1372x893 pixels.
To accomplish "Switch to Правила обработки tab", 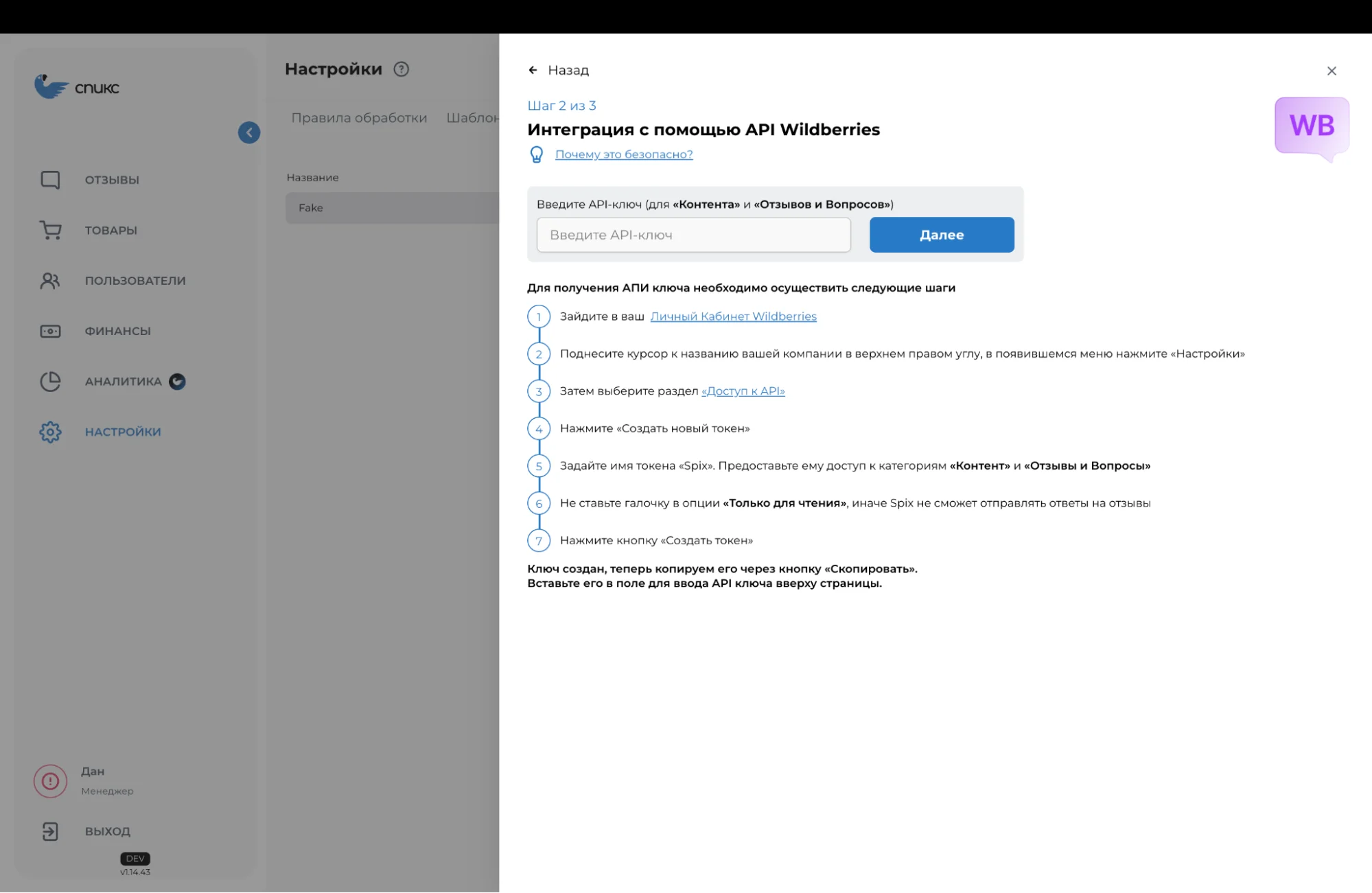I will click(x=359, y=118).
